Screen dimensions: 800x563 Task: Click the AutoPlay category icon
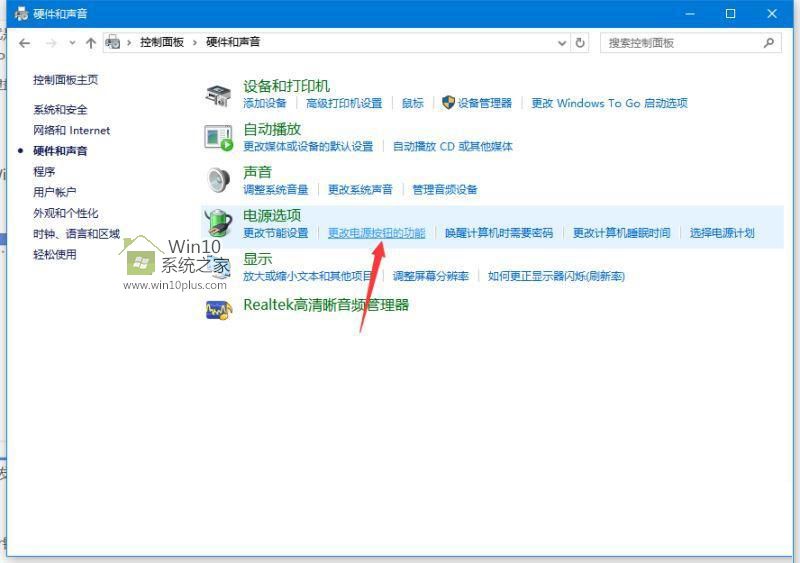[x=218, y=138]
